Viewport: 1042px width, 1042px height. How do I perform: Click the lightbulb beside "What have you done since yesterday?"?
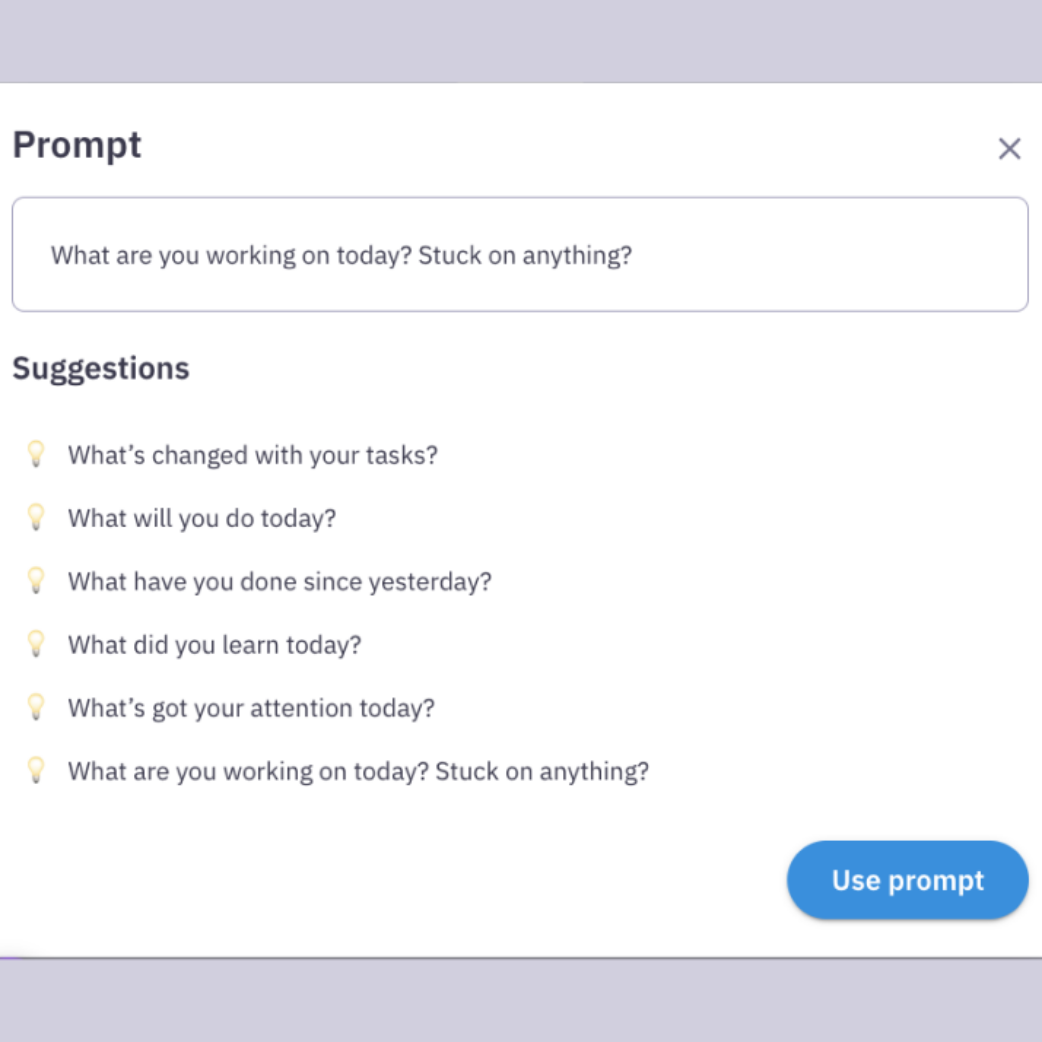(x=36, y=581)
